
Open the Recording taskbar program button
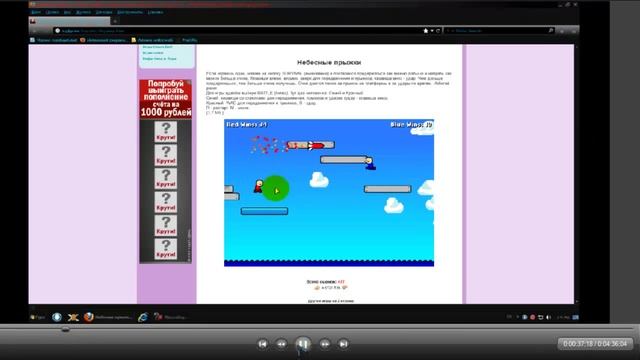tap(171, 317)
